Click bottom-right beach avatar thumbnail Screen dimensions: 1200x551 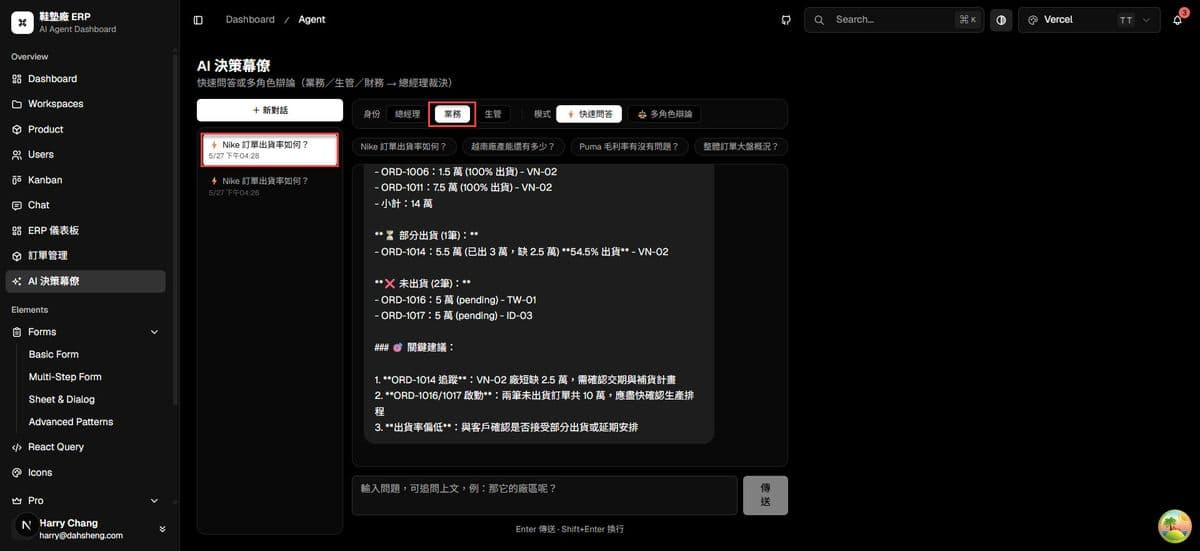[x=1173, y=525]
